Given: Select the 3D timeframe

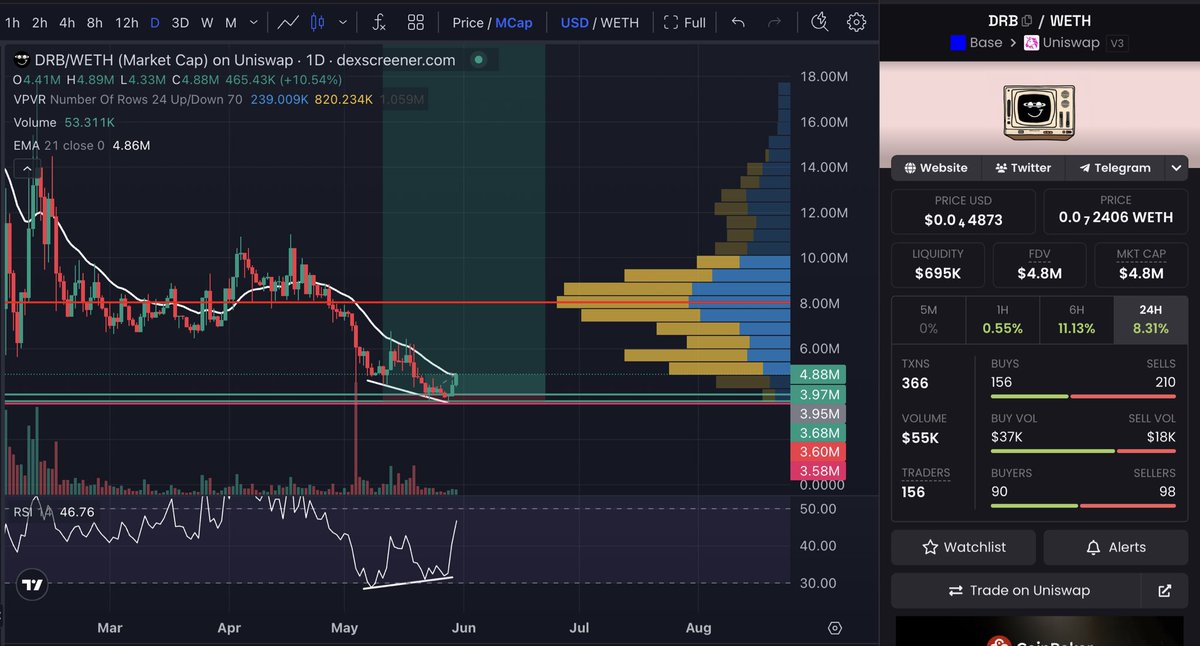Looking at the screenshot, I should [x=180, y=22].
